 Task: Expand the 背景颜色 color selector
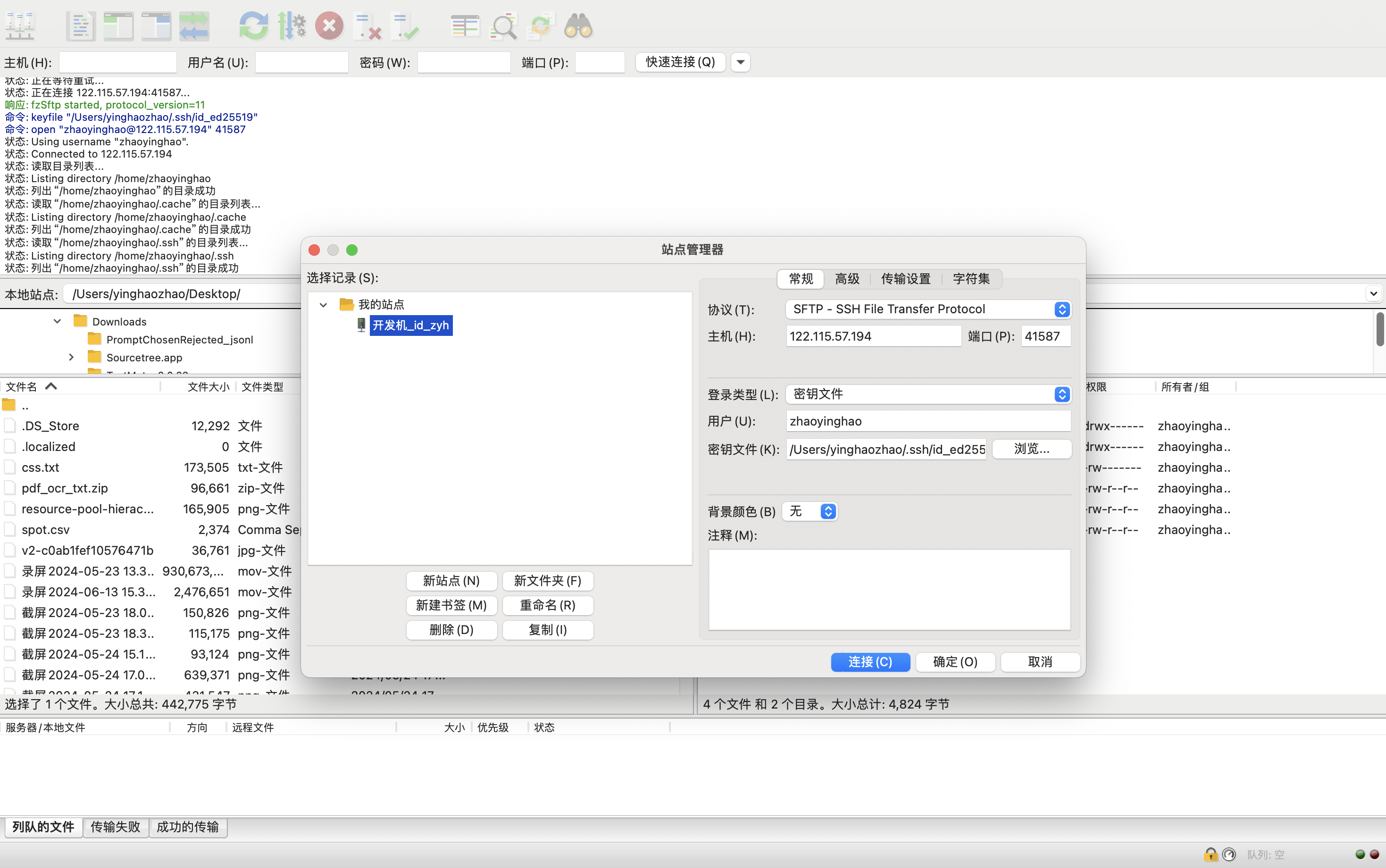[x=827, y=511]
